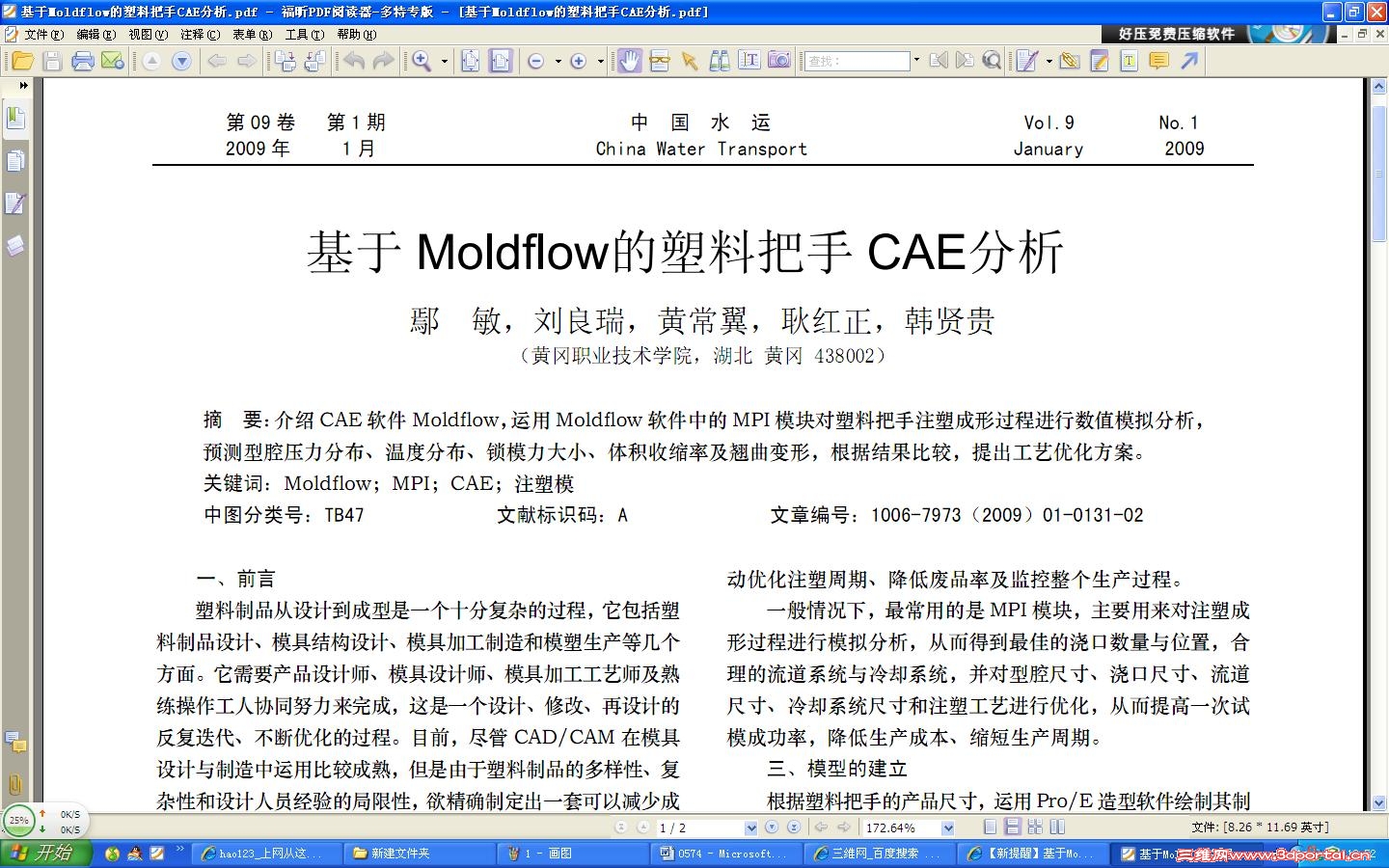
Task: Open the zoom-out options dropdown arrow
Action: click(558, 61)
